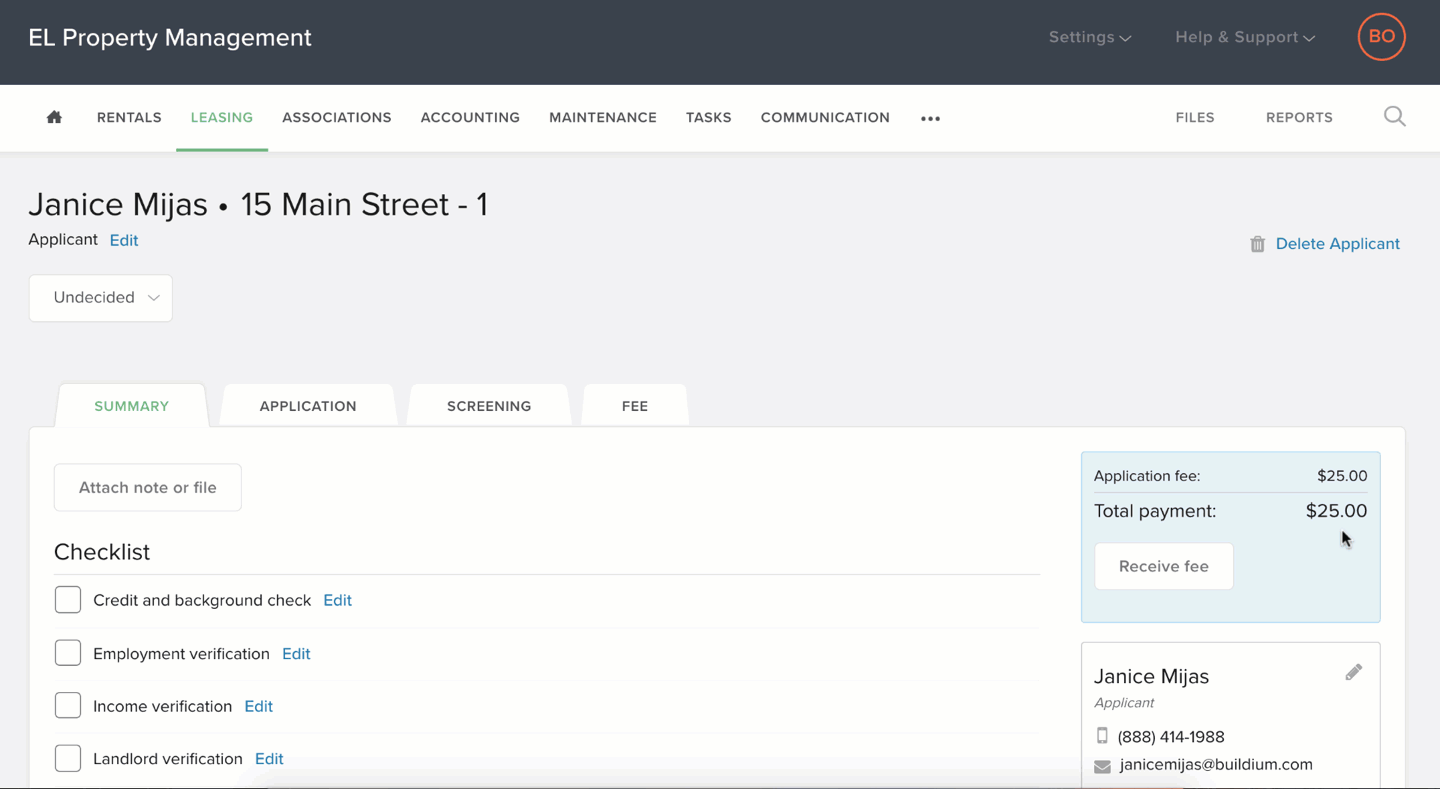Click the phone icon in applicant card
1440x789 pixels.
point(1102,737)
